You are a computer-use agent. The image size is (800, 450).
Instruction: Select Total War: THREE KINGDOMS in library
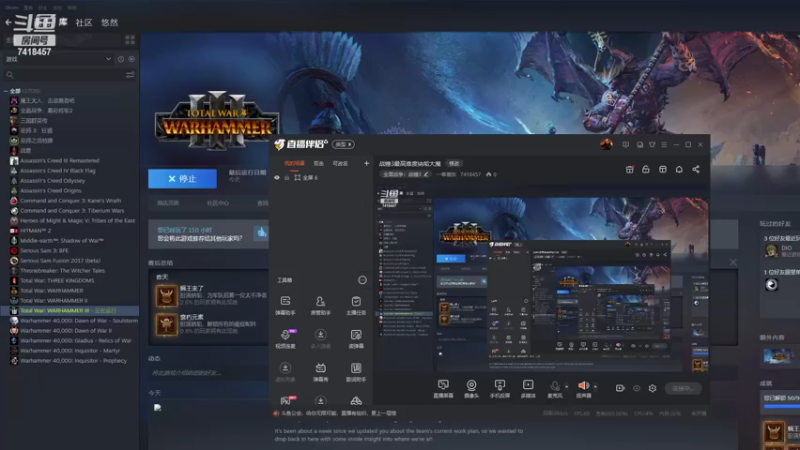[57, 281]
